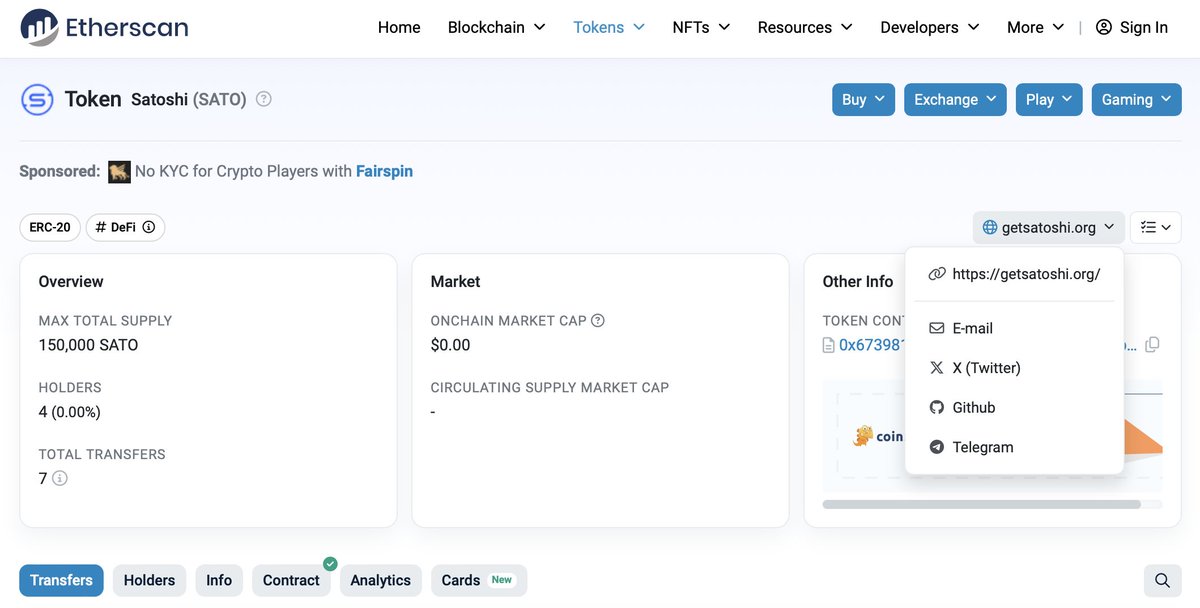Open the Buy dropdown
The image size is (1200, 608).
click(x=862, y=99)
